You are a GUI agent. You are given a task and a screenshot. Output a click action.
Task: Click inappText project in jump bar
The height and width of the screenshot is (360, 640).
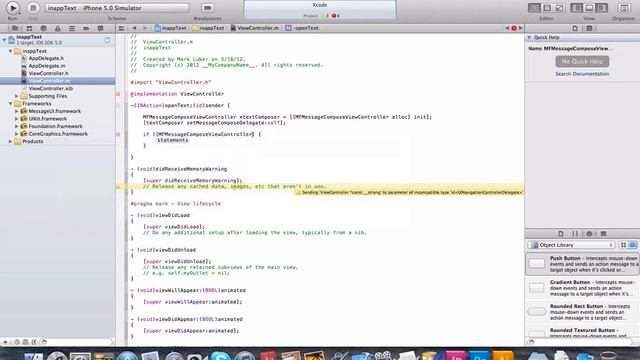pos(171,28)
